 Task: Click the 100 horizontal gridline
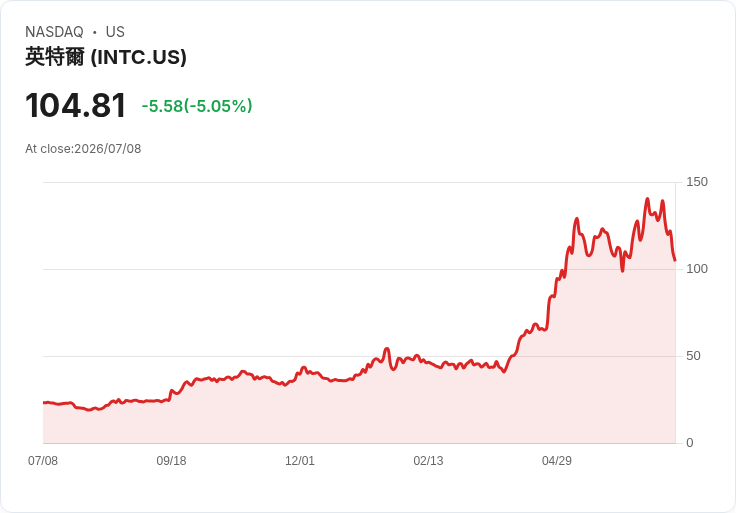point(359,269)
